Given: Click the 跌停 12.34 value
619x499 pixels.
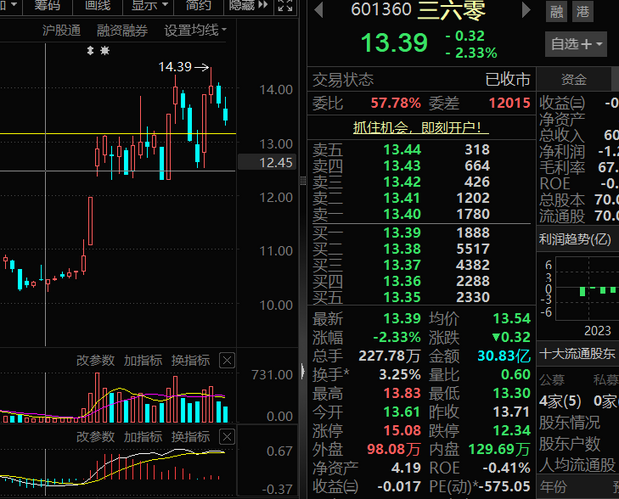Looking at the screenshot, I should pyautogui.click(x=512, y=431).
